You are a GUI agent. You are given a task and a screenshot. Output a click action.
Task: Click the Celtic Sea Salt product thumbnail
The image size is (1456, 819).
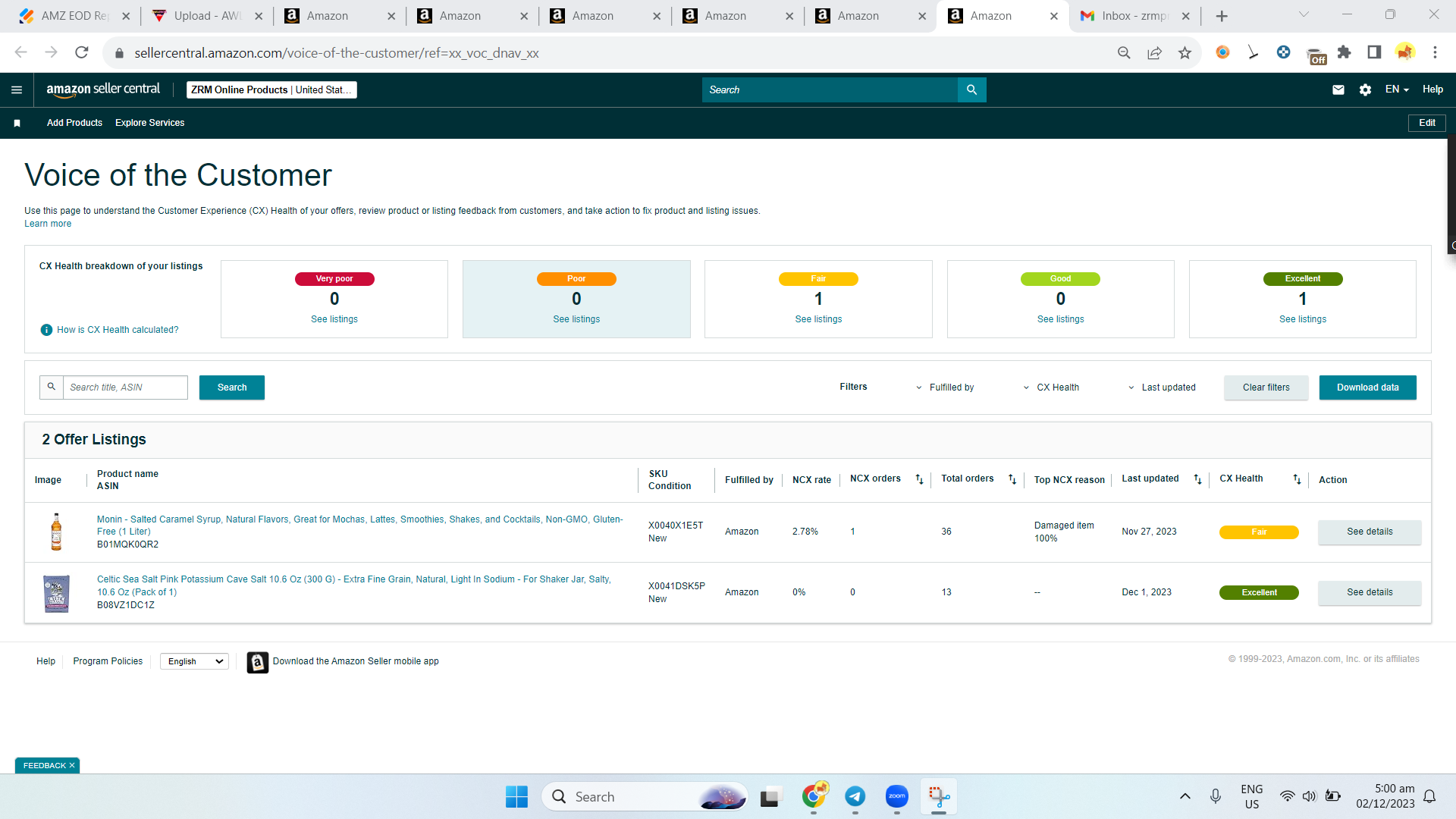point(56,593)
